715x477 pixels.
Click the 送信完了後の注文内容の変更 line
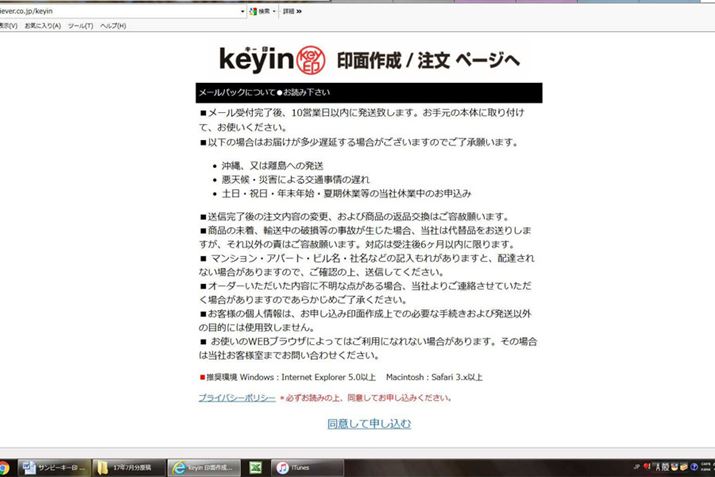coord(355,217)
